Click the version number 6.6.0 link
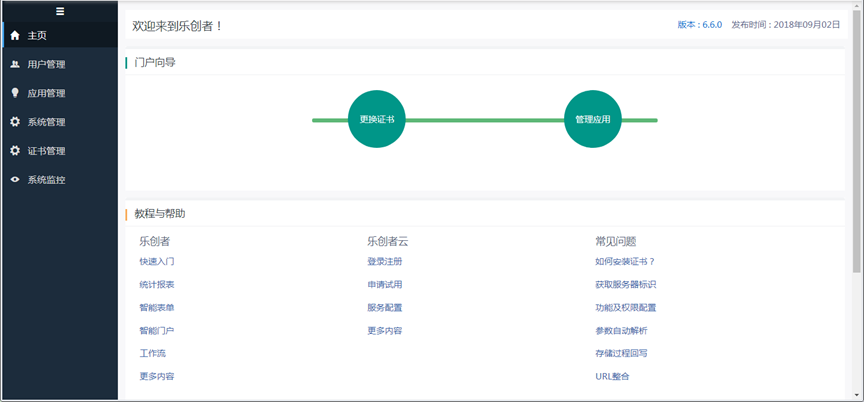 click(x=711, y=25)
